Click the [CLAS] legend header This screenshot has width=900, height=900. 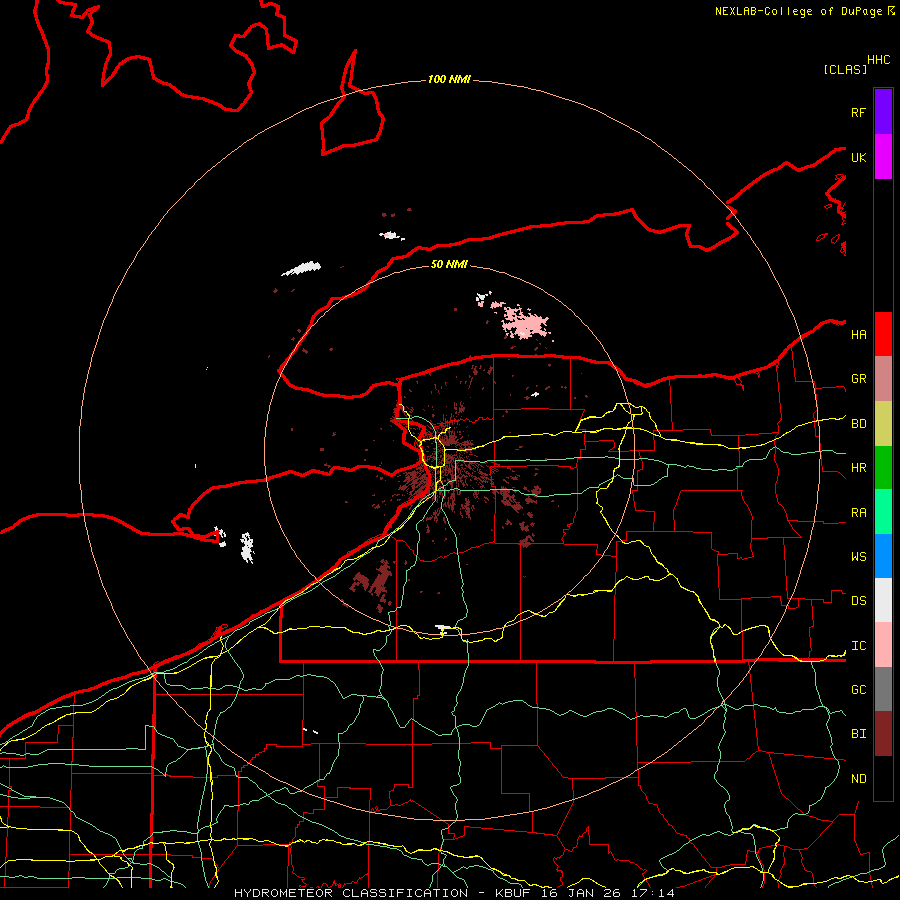[x=845, y=69]
